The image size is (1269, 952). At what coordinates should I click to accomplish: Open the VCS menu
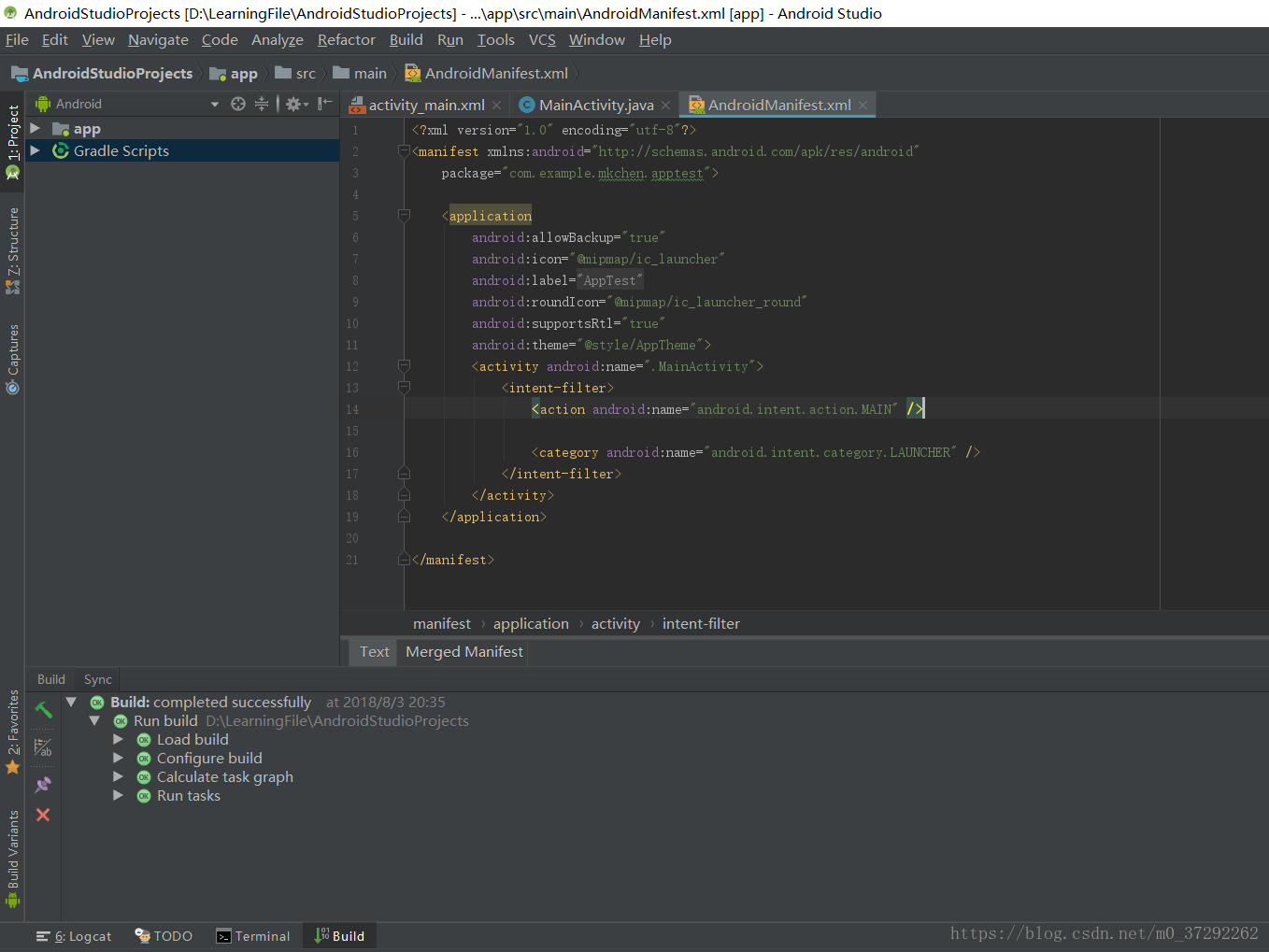click(542, 40)
